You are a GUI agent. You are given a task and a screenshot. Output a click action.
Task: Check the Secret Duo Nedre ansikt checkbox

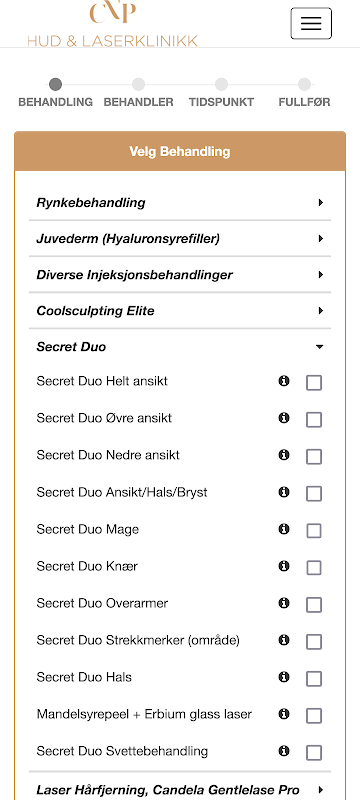[x=314, y=457]
